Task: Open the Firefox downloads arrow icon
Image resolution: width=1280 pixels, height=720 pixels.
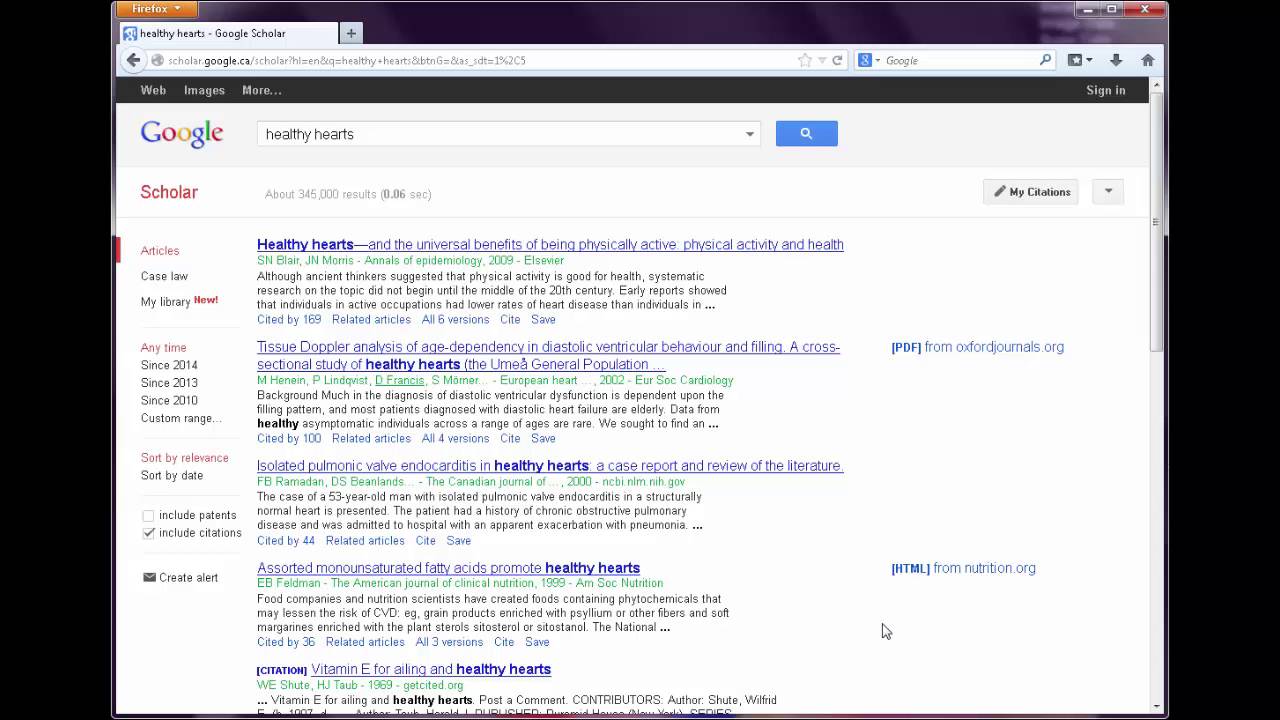Action: pos(1116,60)
